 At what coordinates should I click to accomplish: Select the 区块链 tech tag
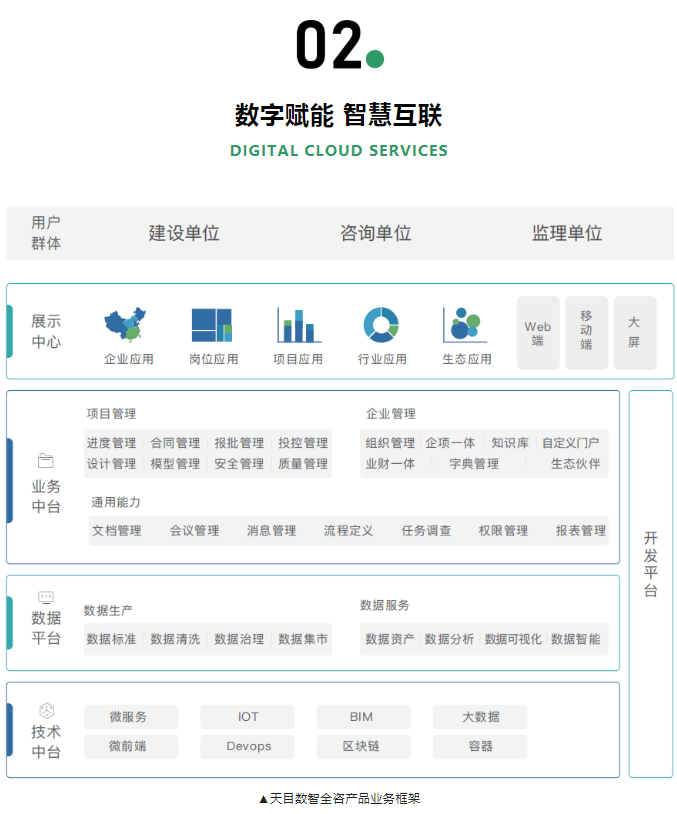click(x=362, y=746)
